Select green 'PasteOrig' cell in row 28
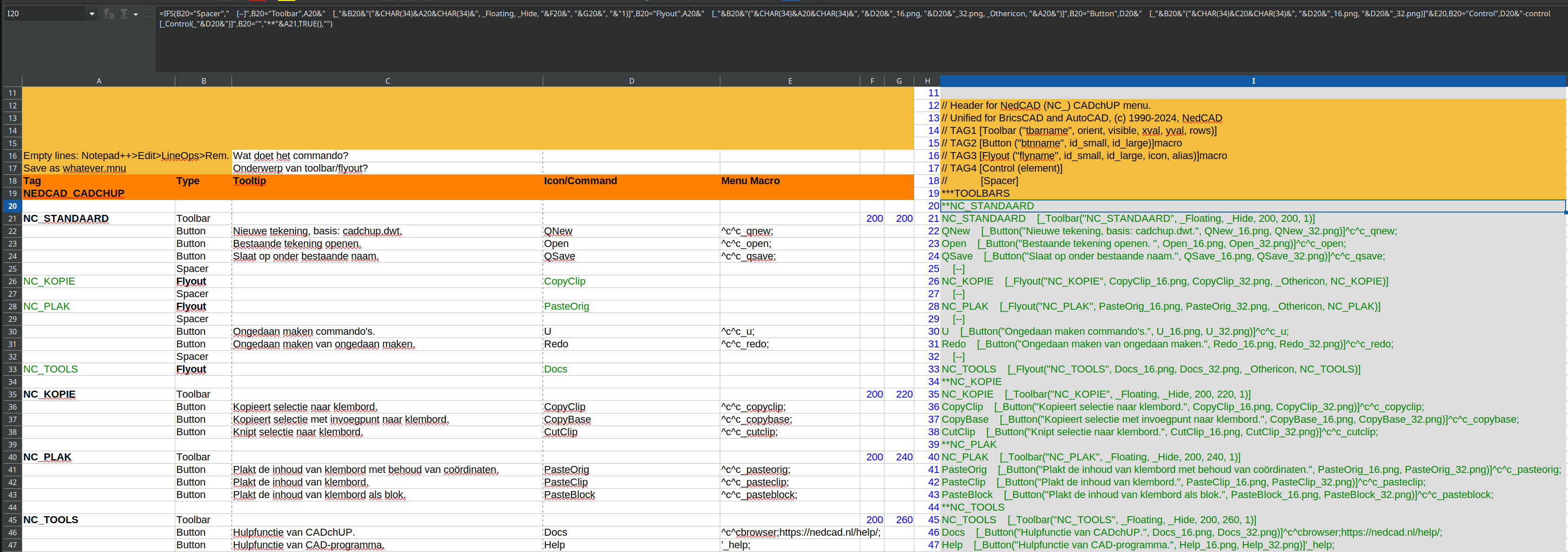 coord(631,307)
